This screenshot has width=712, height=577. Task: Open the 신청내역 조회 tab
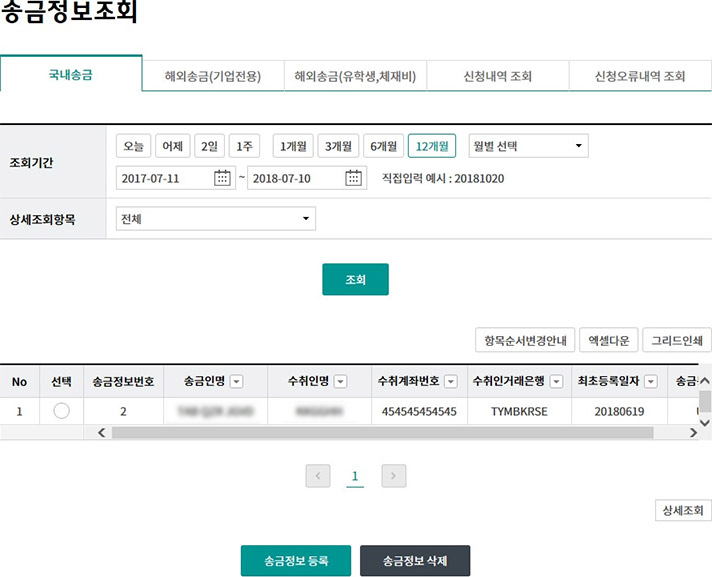pos(497,76)
